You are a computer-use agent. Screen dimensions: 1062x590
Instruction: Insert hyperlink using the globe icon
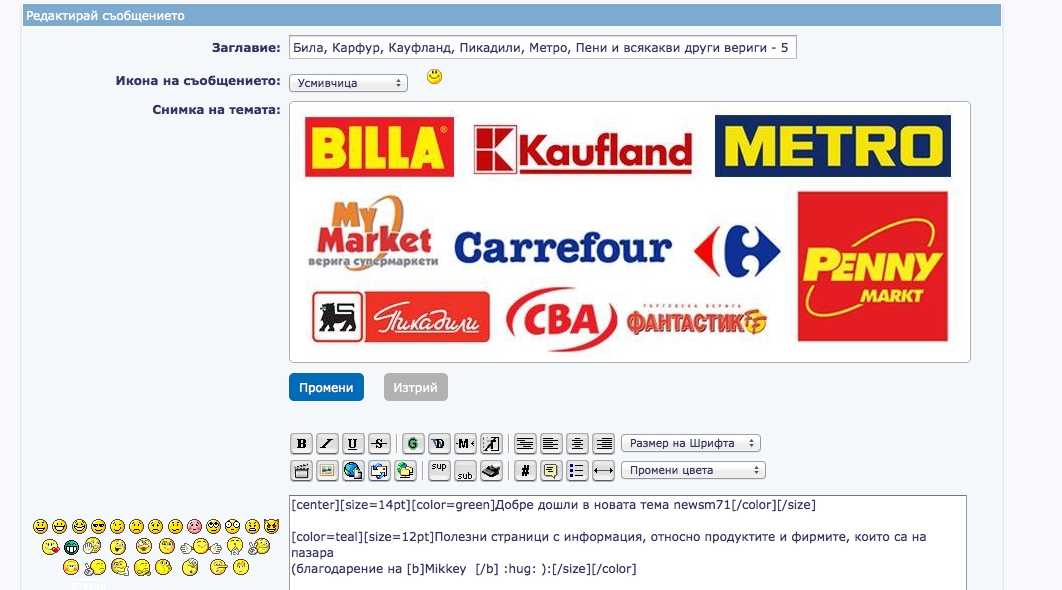(x=353, y=470)
